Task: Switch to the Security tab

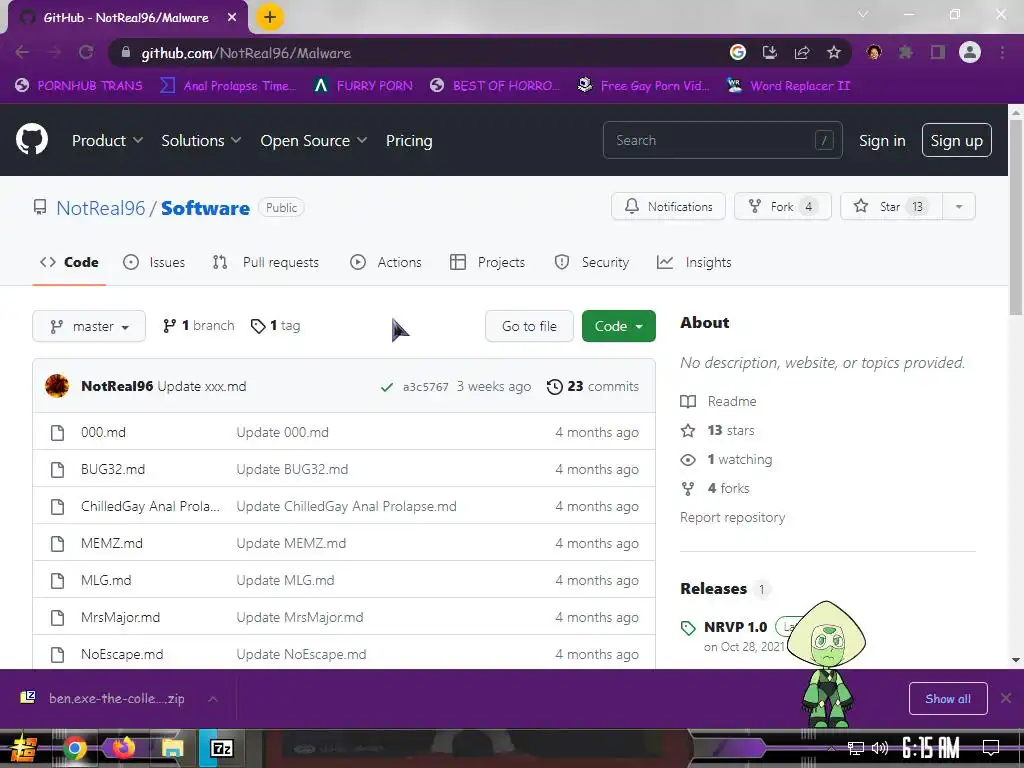Action: pyautogui.click(x=592, y=262)
